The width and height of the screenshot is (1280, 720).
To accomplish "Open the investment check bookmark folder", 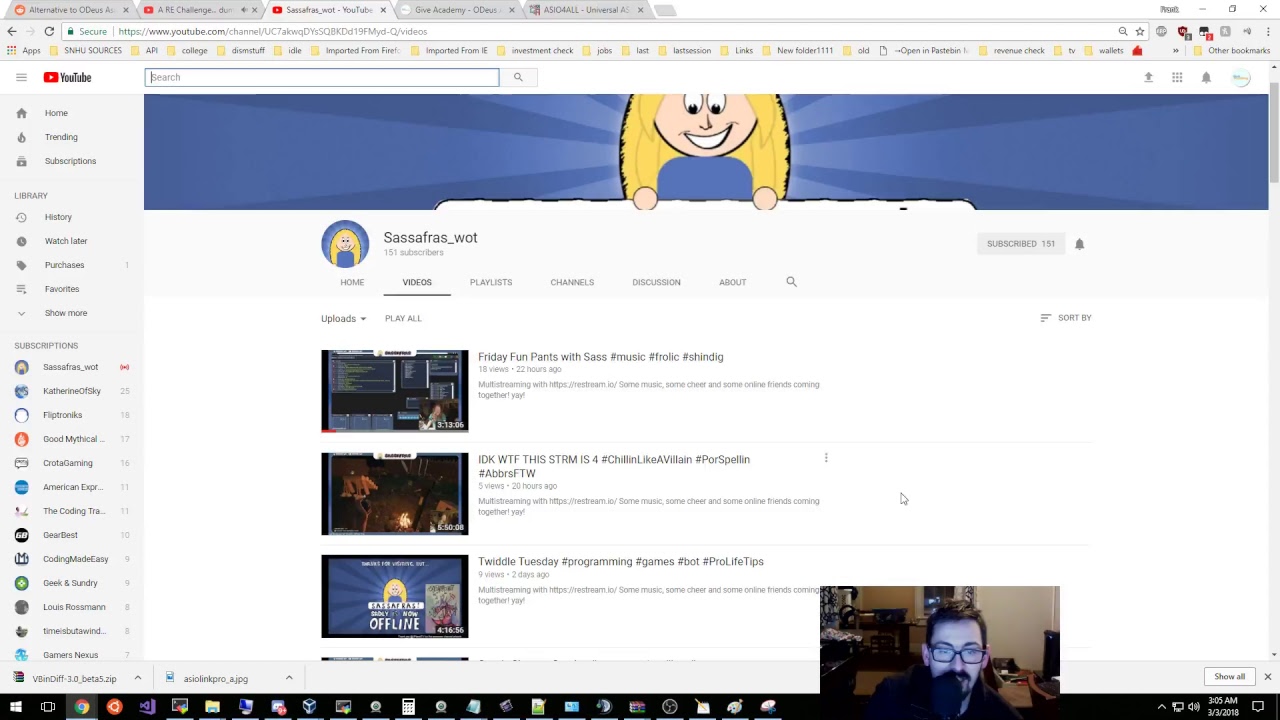I will tap(535, 51).
